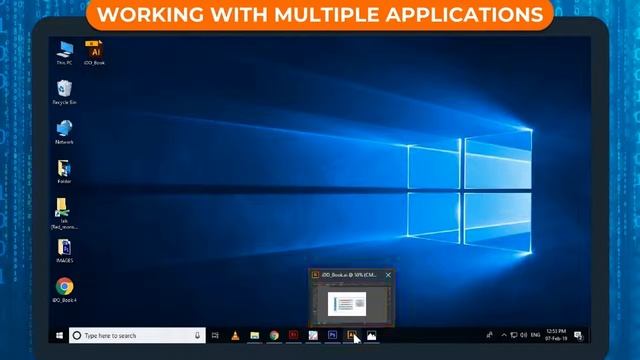Select the Chrome iDO_Book4 desktop shortcut
The height and width of the screenshot is (360, 640).
click(x=64, y=290)
